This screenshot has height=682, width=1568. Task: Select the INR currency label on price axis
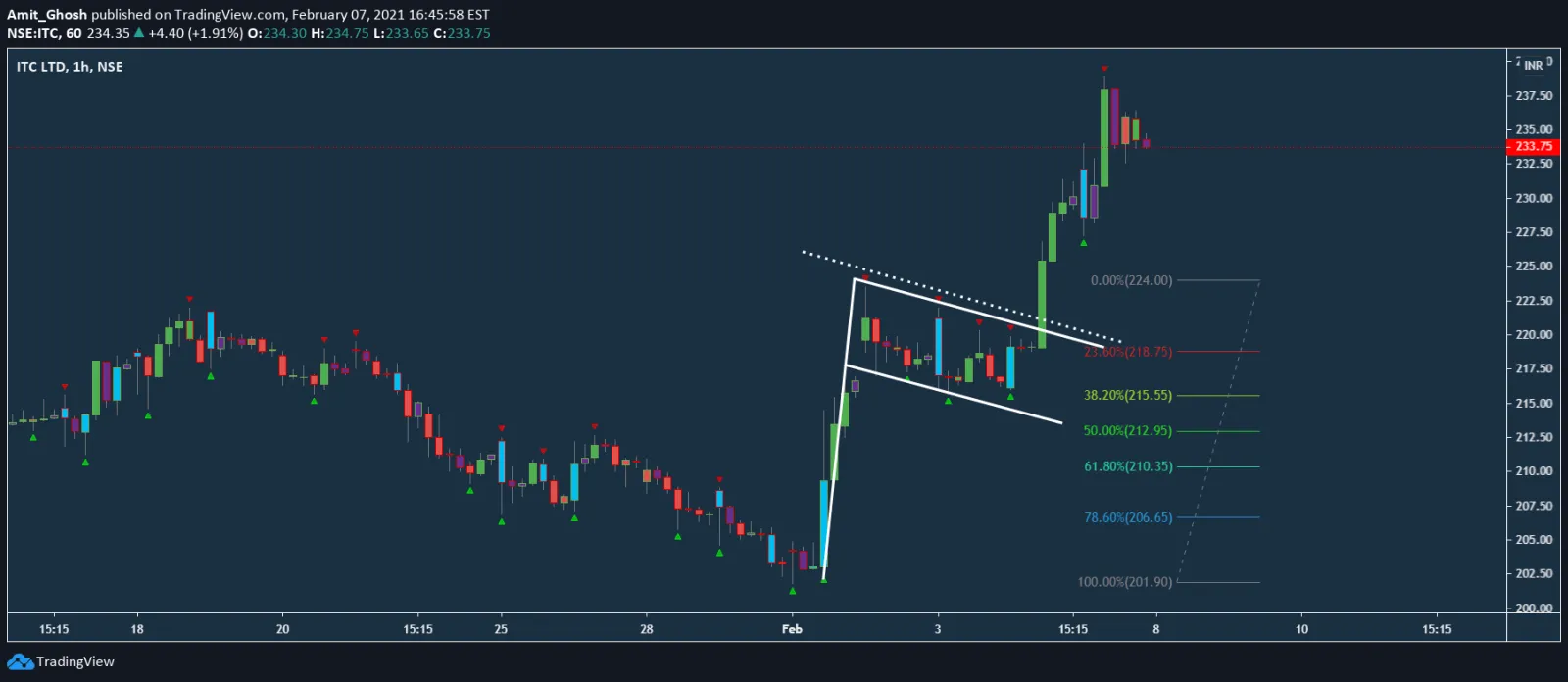point(1533,65)
